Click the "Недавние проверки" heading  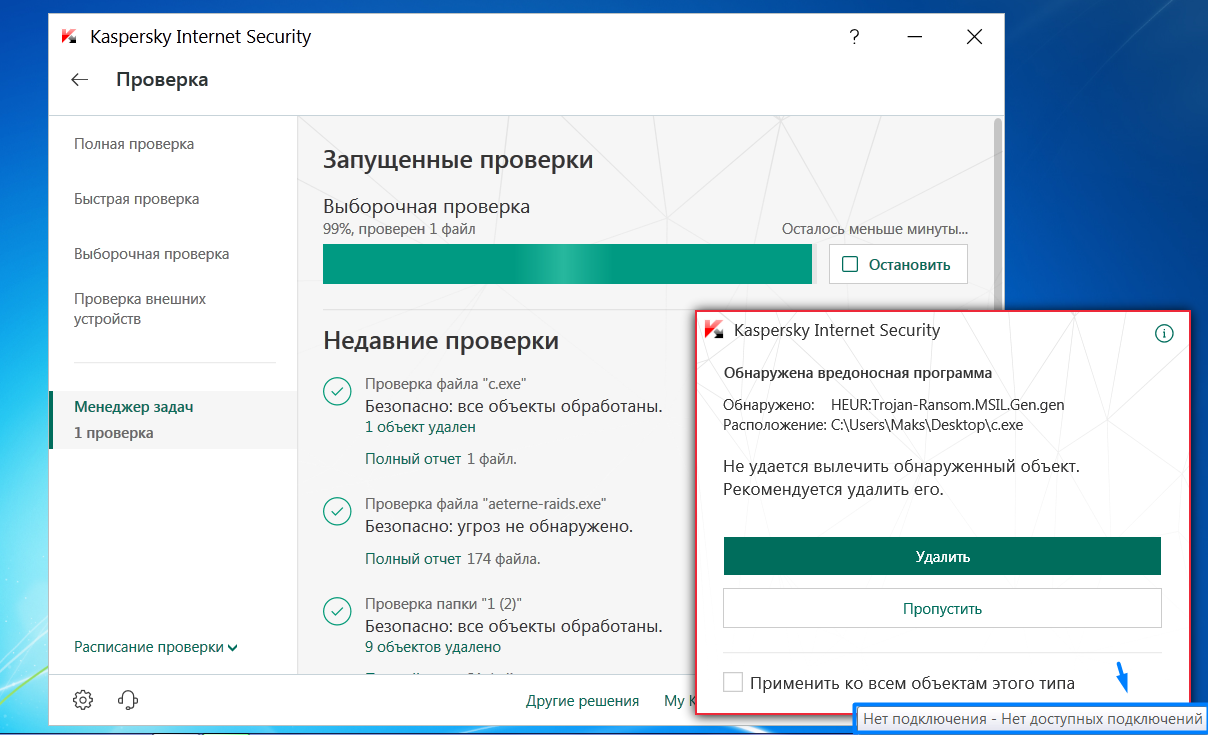[441, 341]
